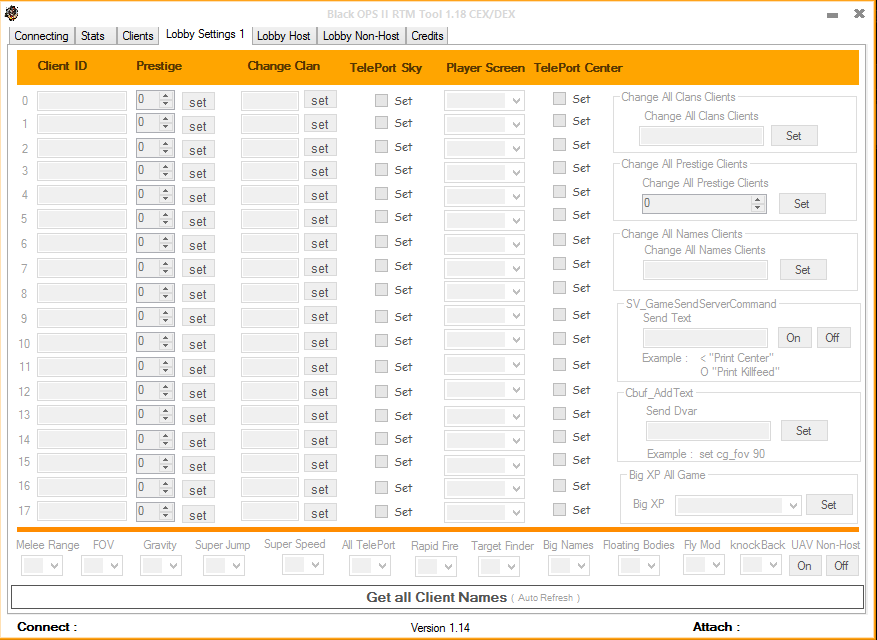The image size is (877, 640).
Task: Click Set for Change All Clans Clients
Action: pyautogui.click(x=794, y=135)
